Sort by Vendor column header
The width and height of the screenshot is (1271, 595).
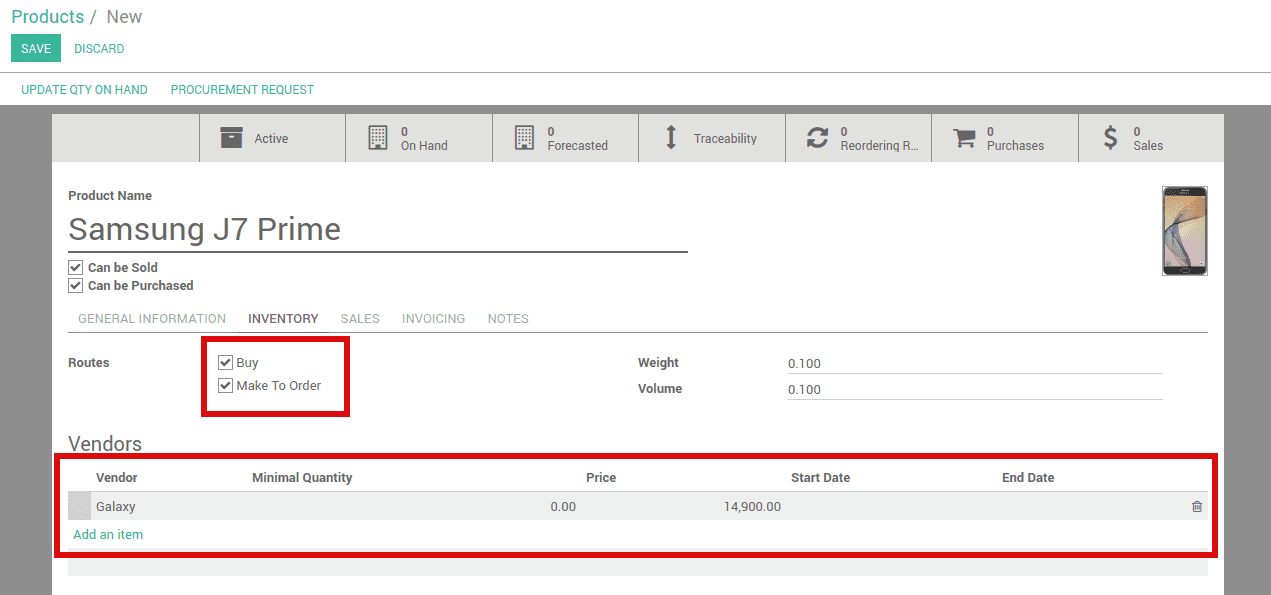click(x=117, y=477)
